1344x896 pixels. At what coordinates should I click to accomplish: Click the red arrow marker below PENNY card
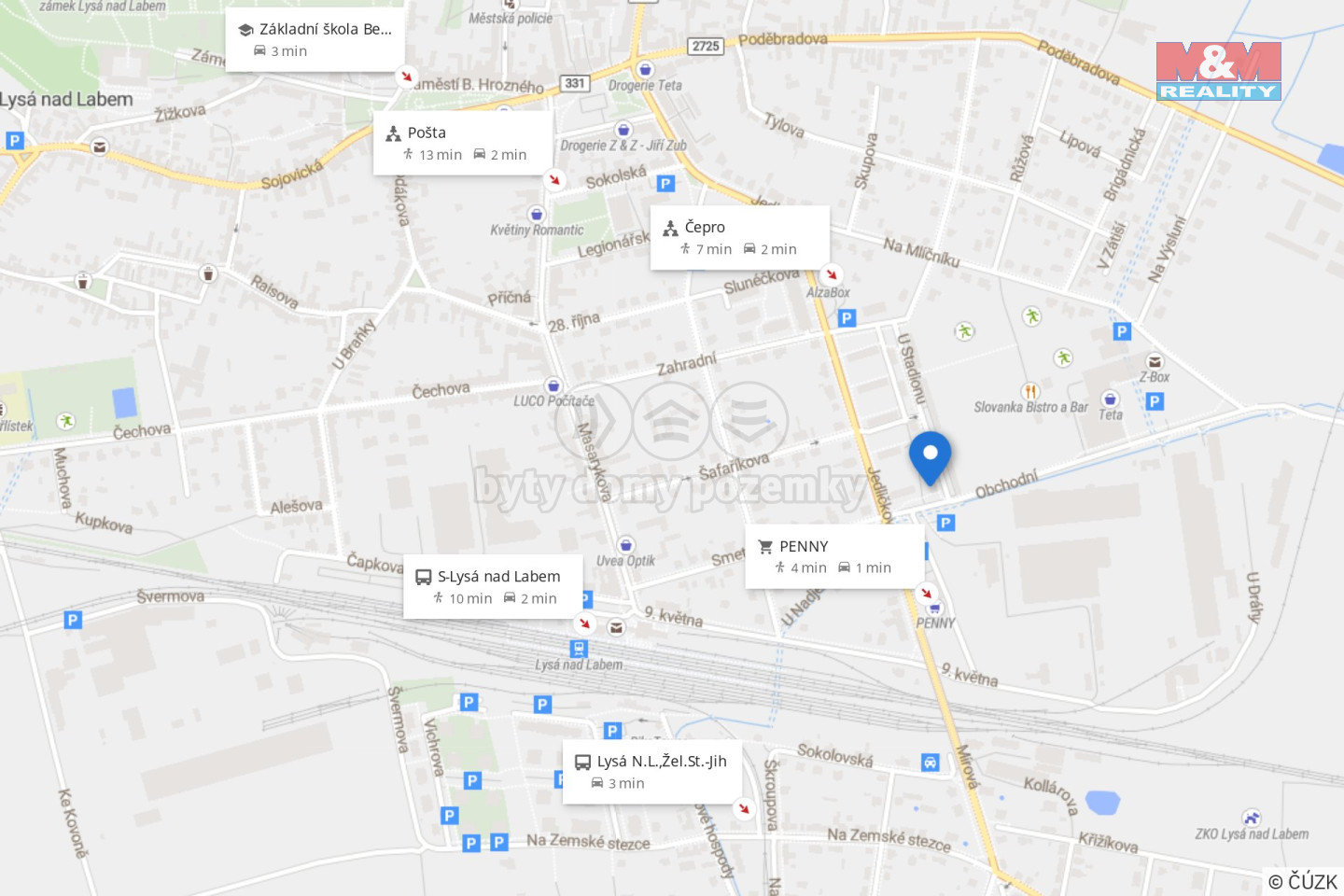pyautogui.click(x=926, y=593)
